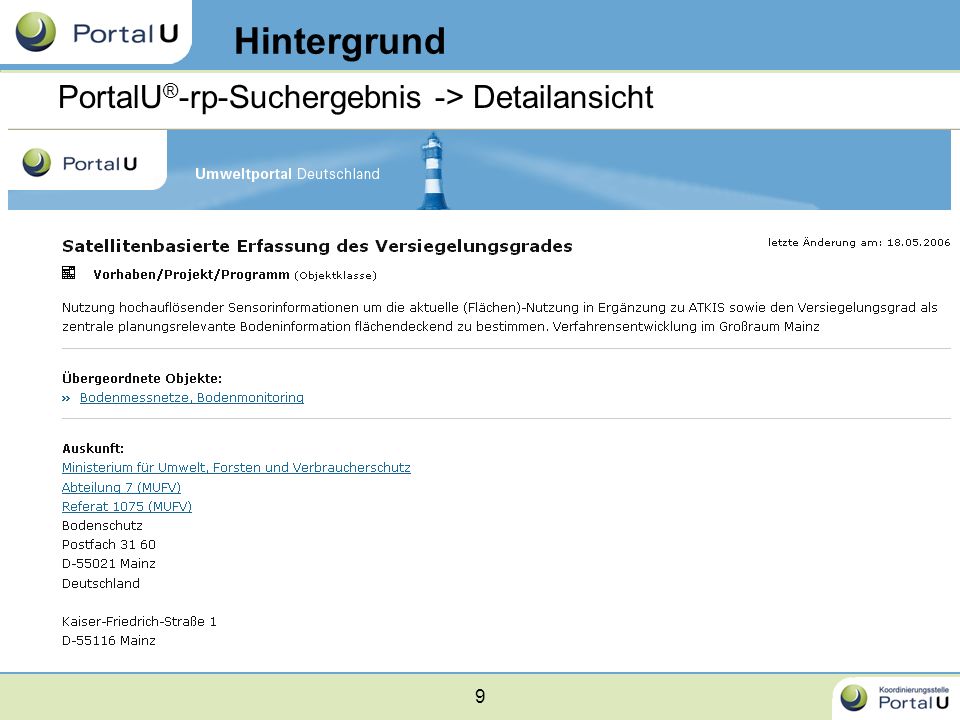Viewport: 960px width, 720px height.
Task: Click the Übergeordnete Objekte heading
Action: click(x=142, y=378)
